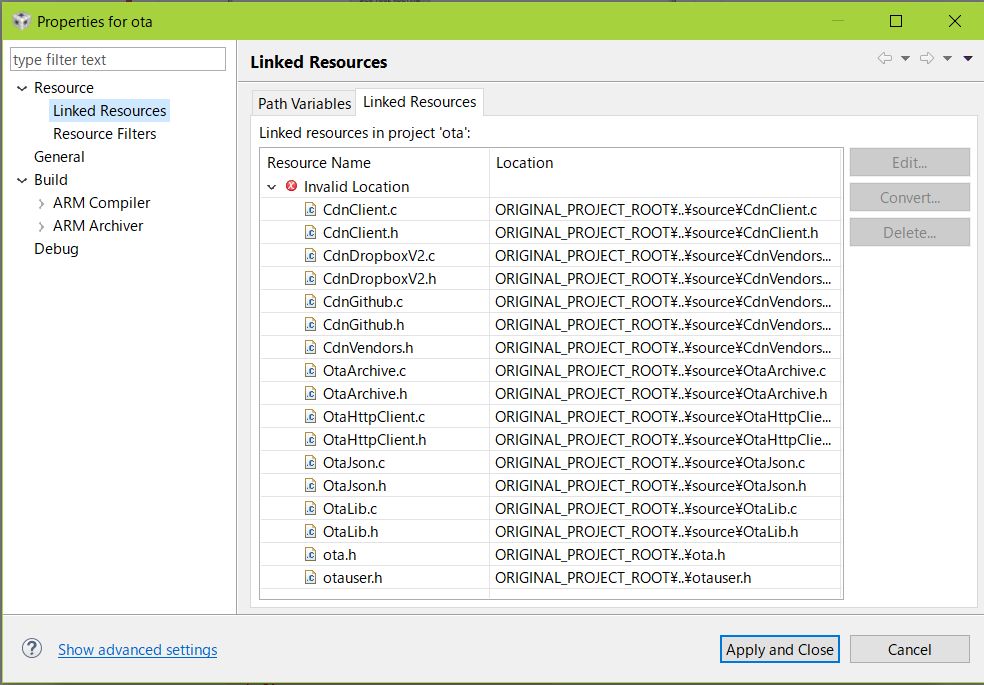Click the CdnGithub.c file icon
Screen dimensions: 984x685
[x=311, y=302]
